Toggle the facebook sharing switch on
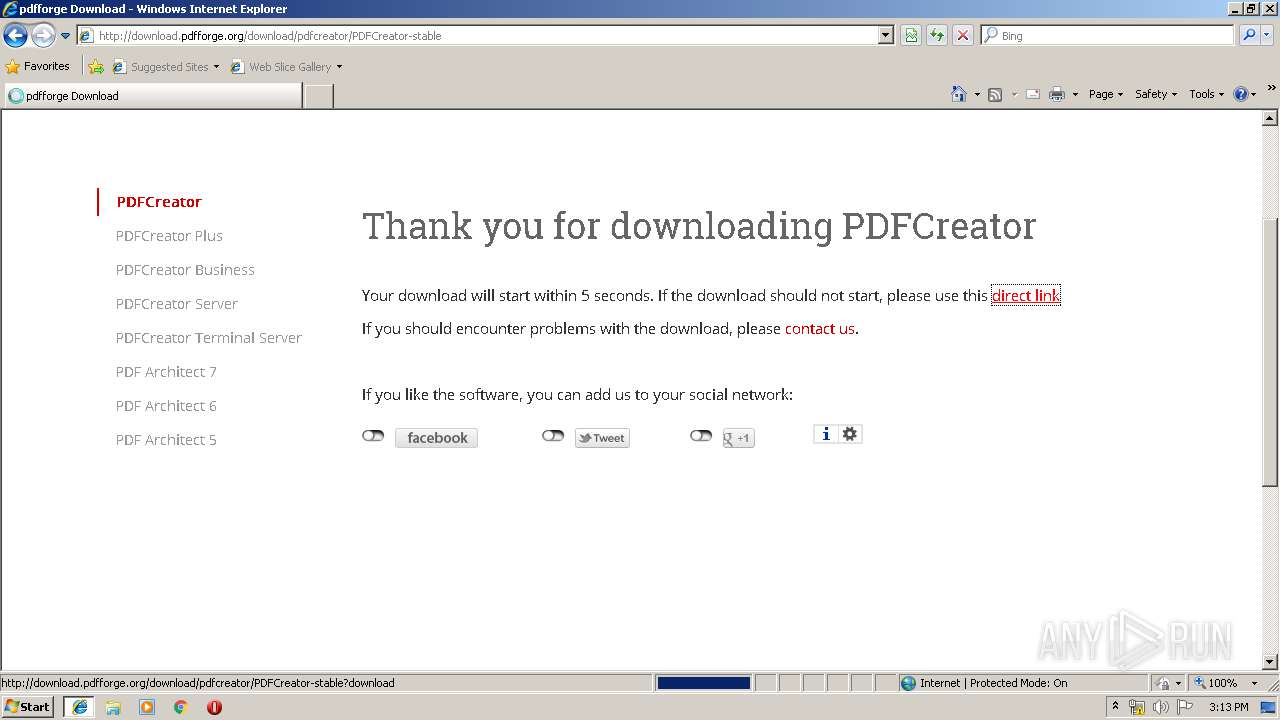 click(373, 436)
